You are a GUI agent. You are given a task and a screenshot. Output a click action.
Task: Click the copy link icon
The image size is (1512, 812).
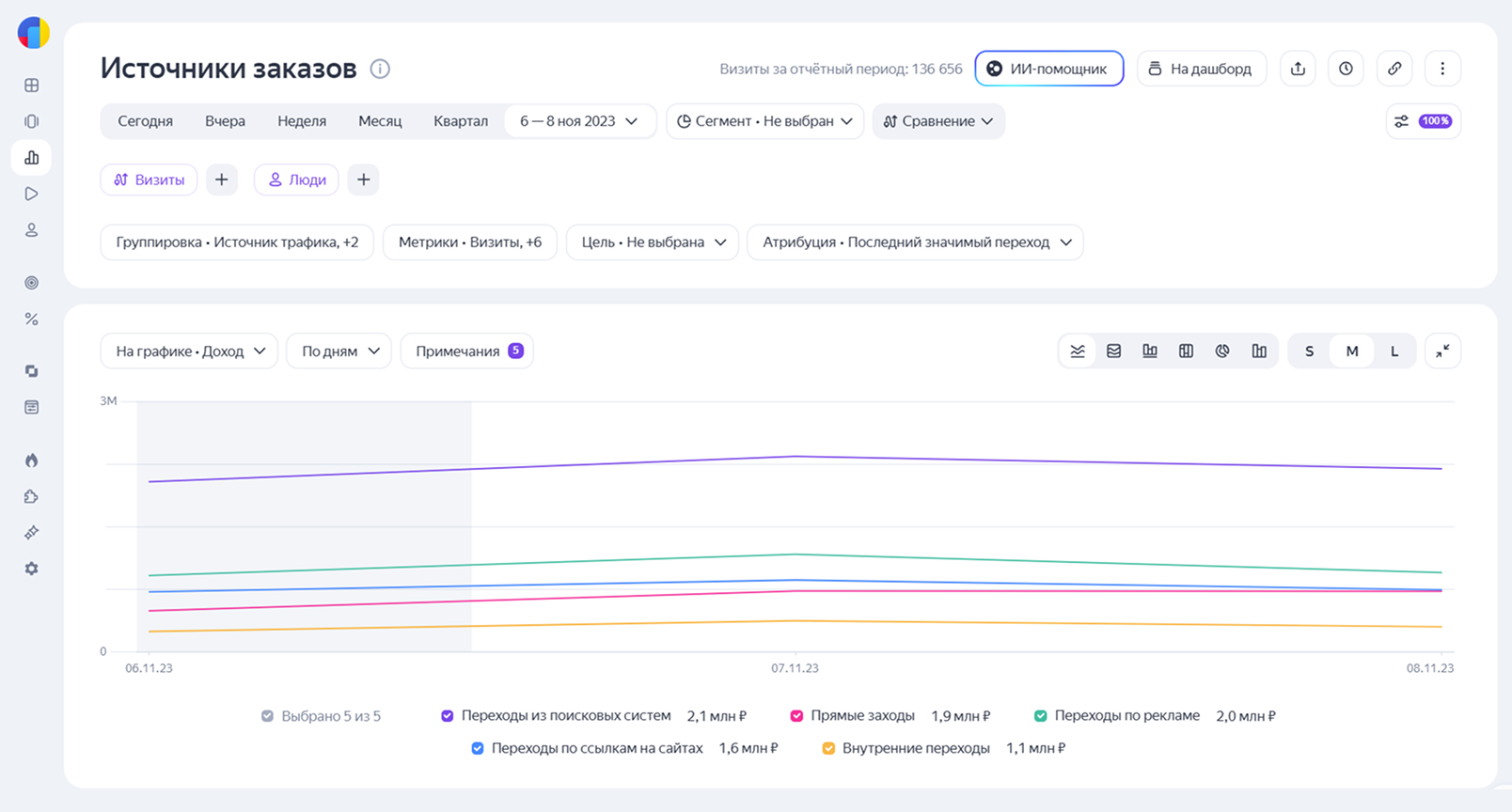(1394, 69)
